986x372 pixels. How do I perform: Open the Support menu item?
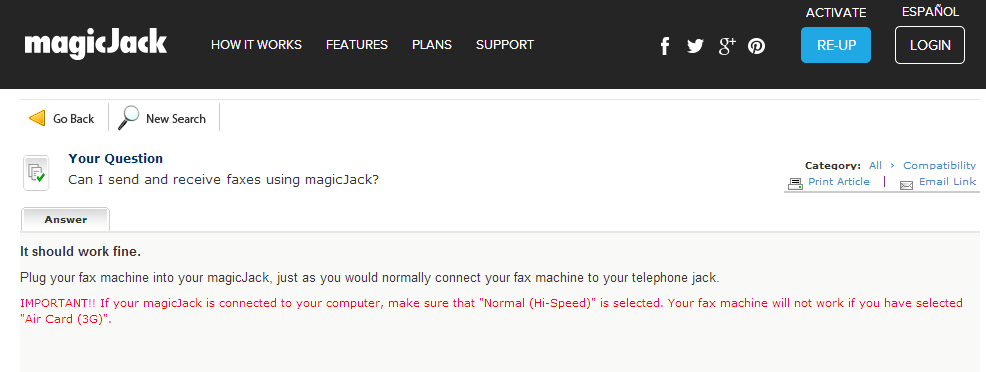point(504,45)
